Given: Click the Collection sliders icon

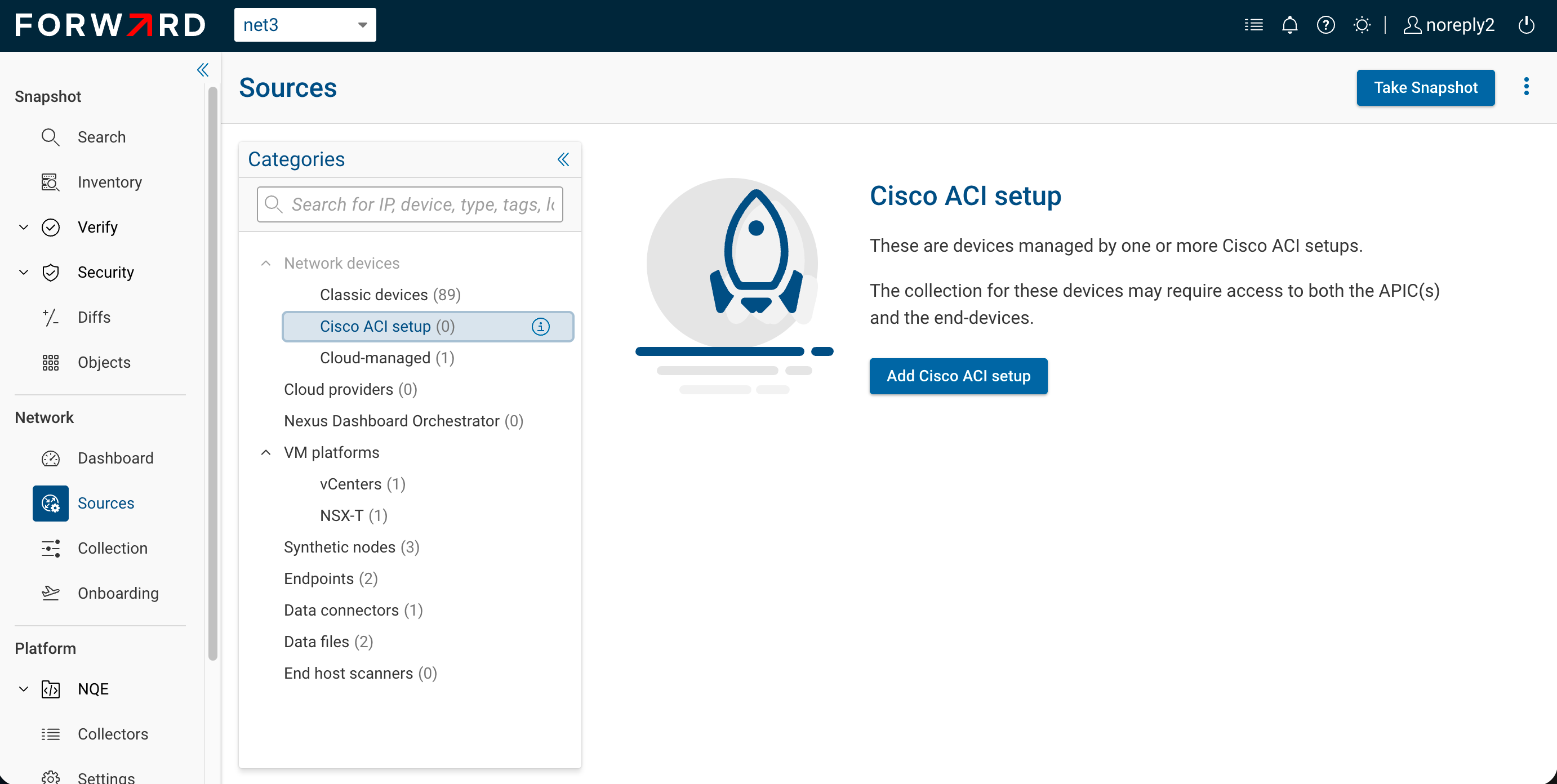Looking at the screenshot, I should click(50, 548).
